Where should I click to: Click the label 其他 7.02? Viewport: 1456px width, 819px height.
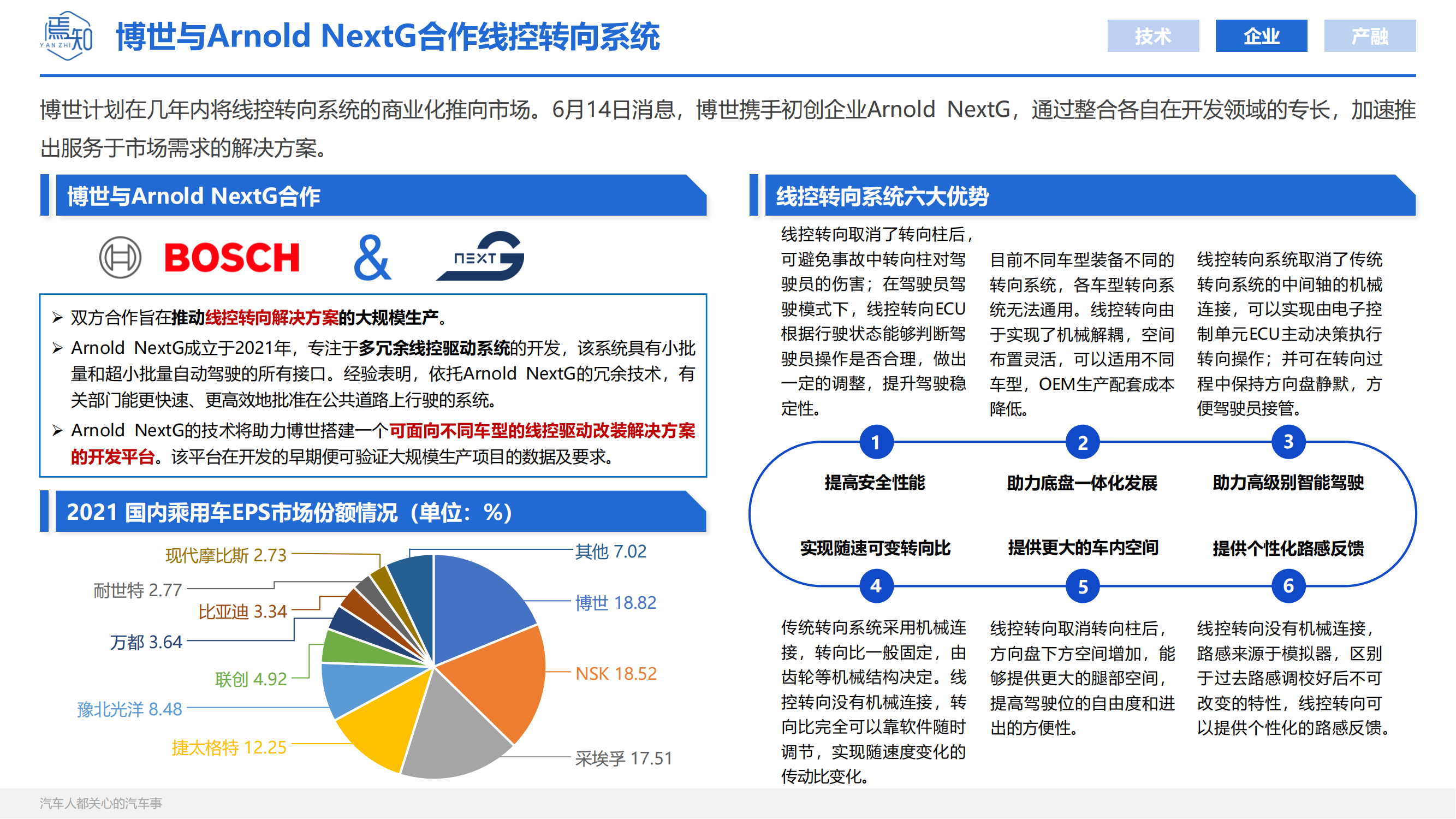pos(611,551)
